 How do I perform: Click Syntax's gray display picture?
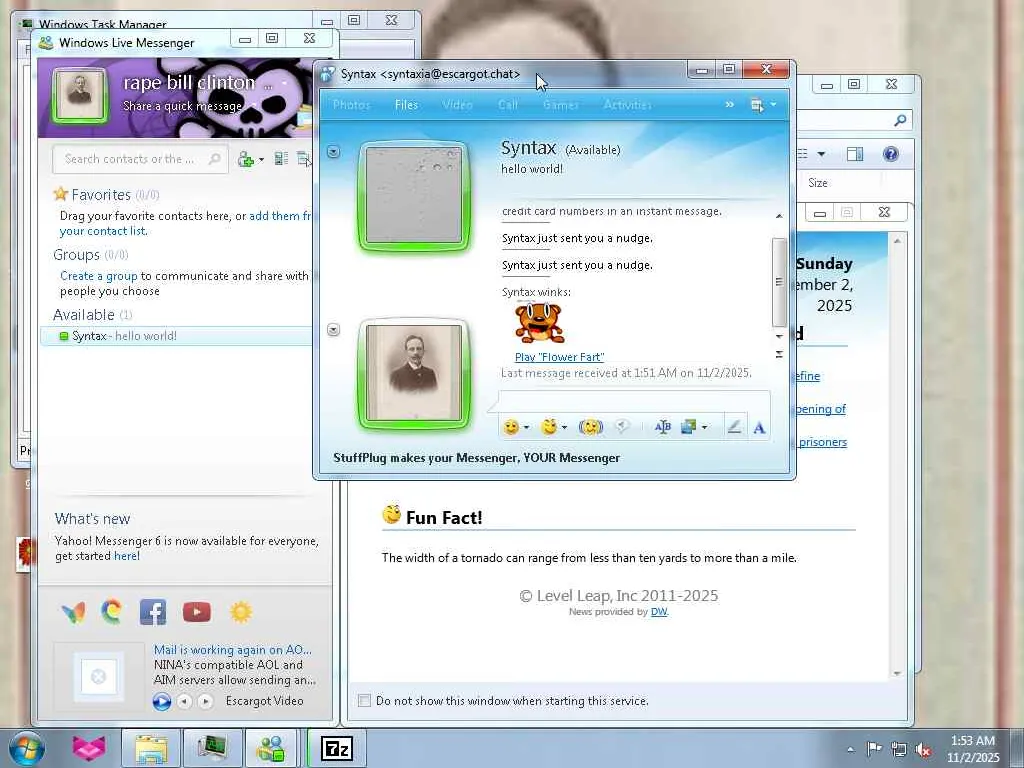(x=414, y=195)
